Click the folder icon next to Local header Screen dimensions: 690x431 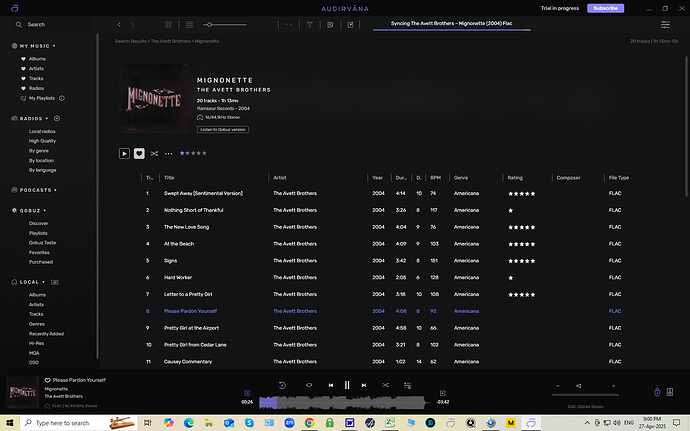click(x=55, y=282)
